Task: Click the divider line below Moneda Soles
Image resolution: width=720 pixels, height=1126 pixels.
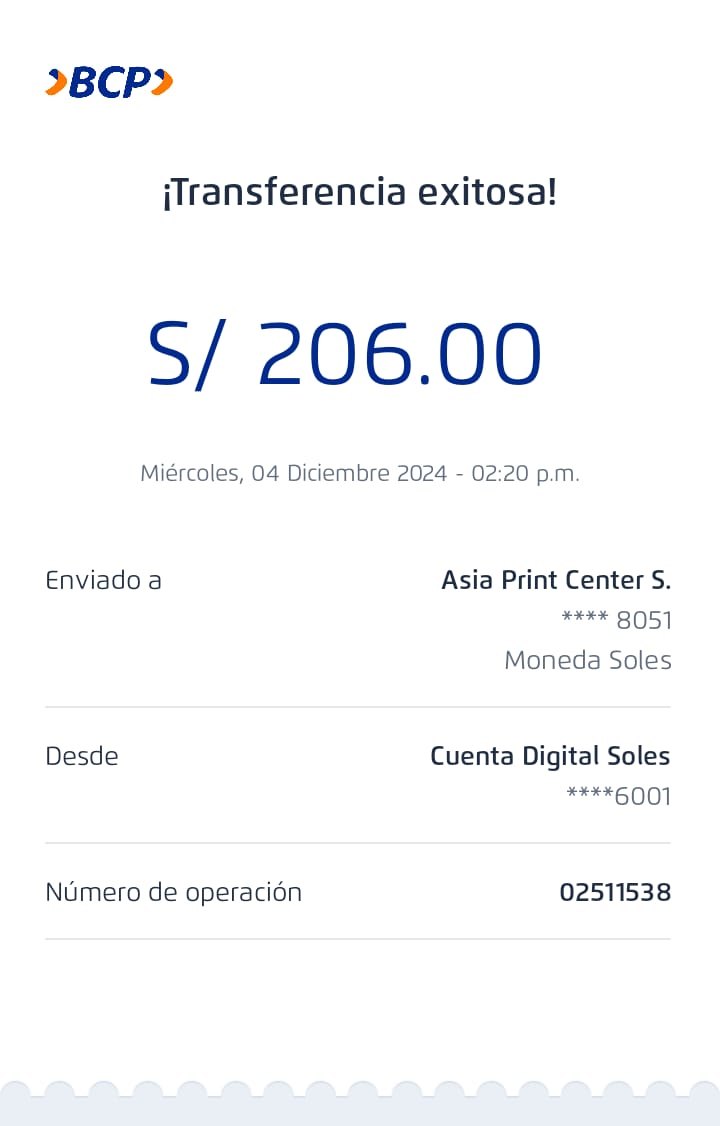Action: pos(358,707)
